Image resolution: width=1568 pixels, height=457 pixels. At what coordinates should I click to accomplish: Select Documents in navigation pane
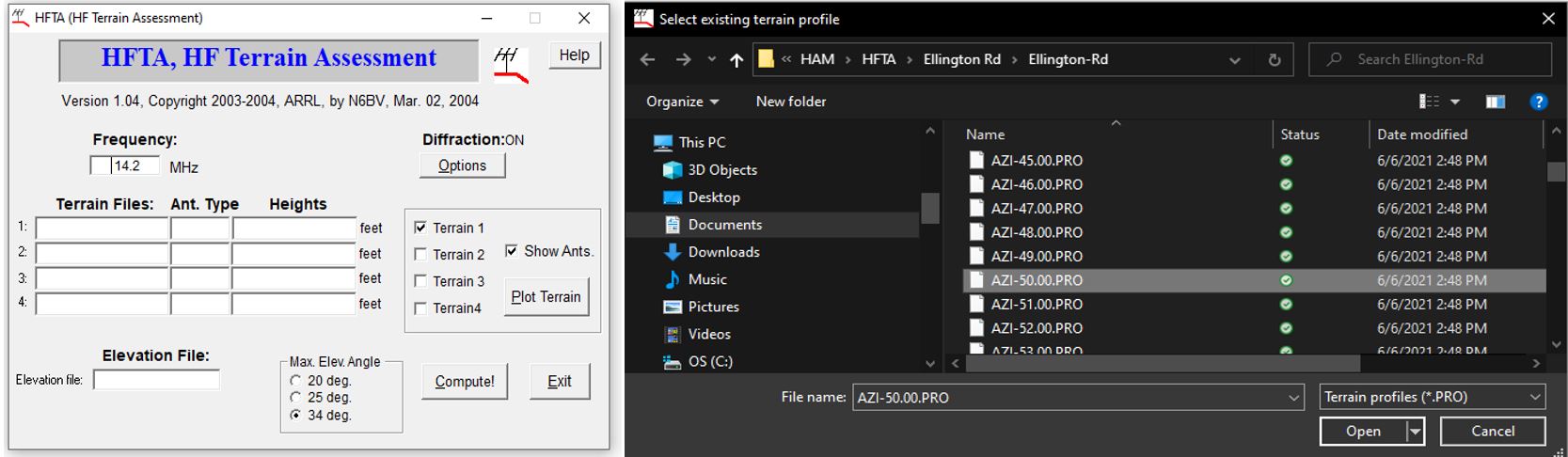pyautogui.click(x=724, y=225)
